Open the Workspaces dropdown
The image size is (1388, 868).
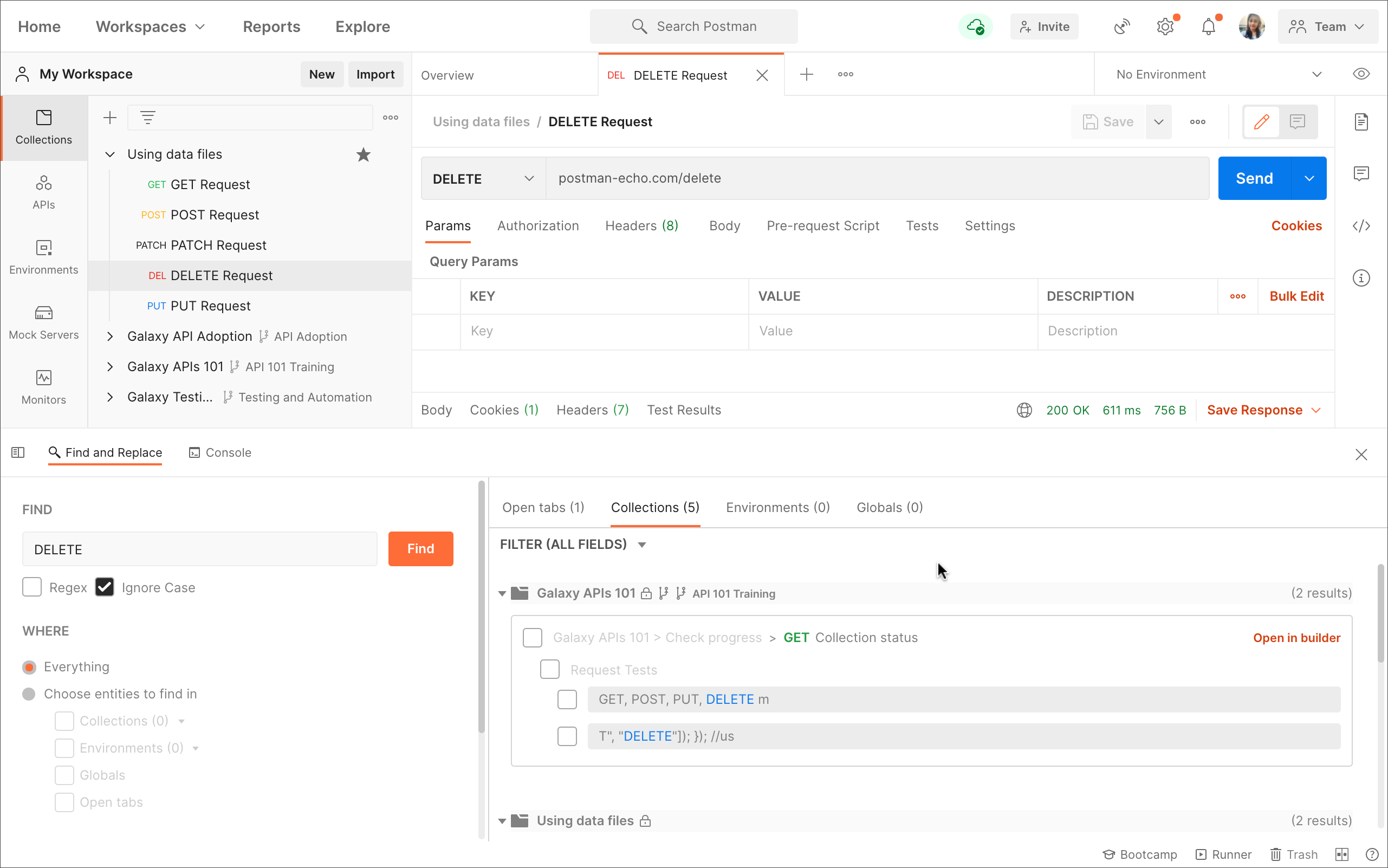151,27
